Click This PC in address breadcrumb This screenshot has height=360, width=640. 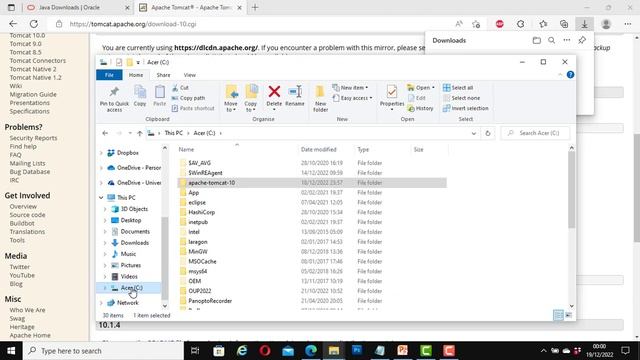click(173, 133)
